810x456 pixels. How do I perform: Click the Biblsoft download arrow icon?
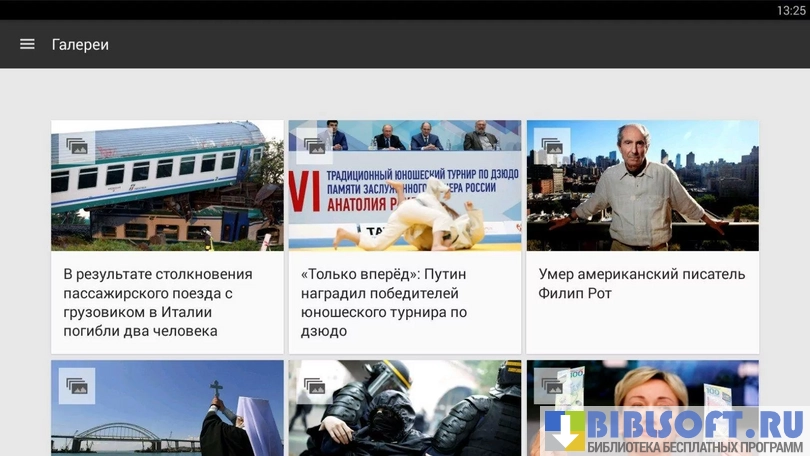tap(564, 431)
